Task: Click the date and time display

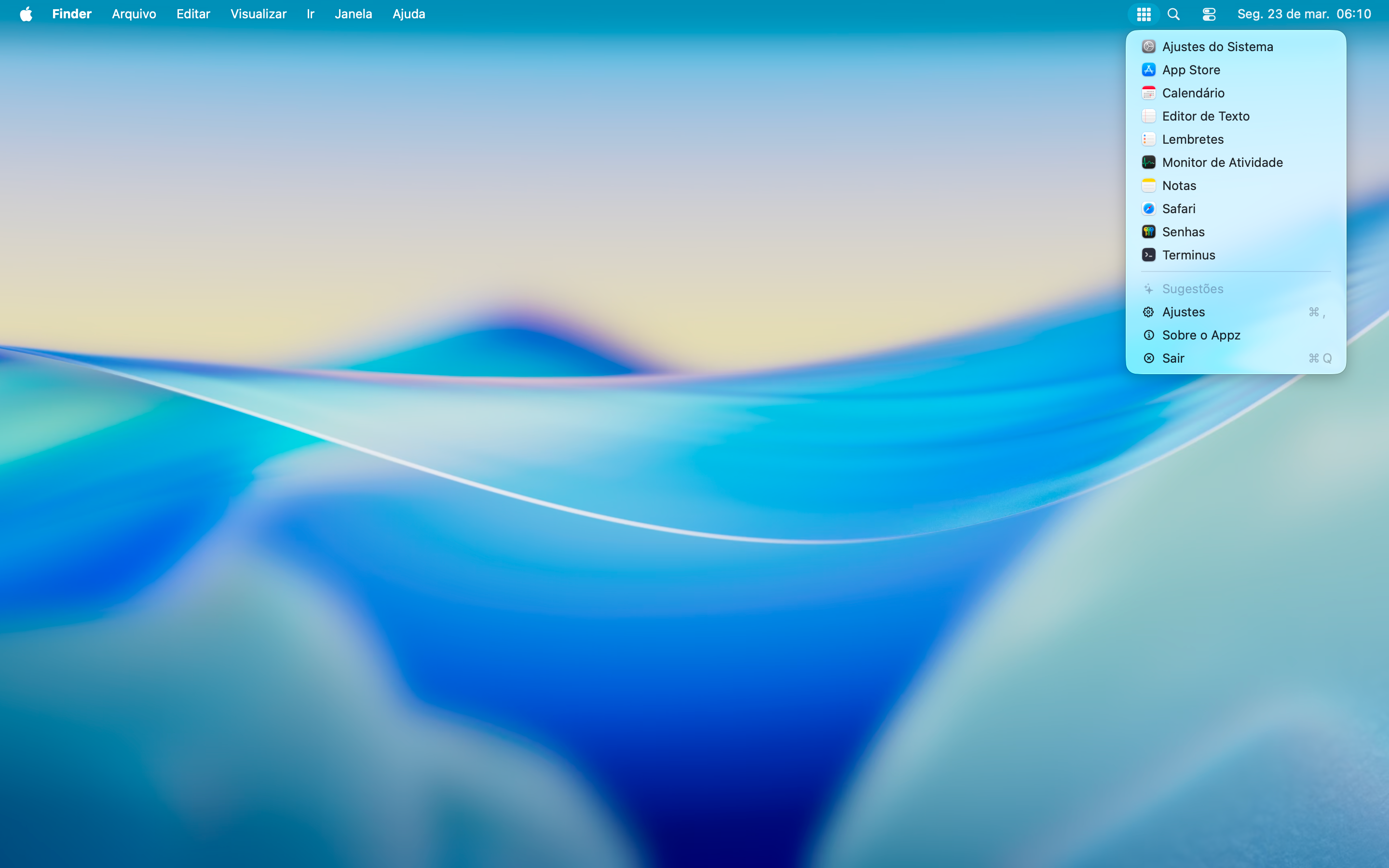Action: click(1304, 14)
